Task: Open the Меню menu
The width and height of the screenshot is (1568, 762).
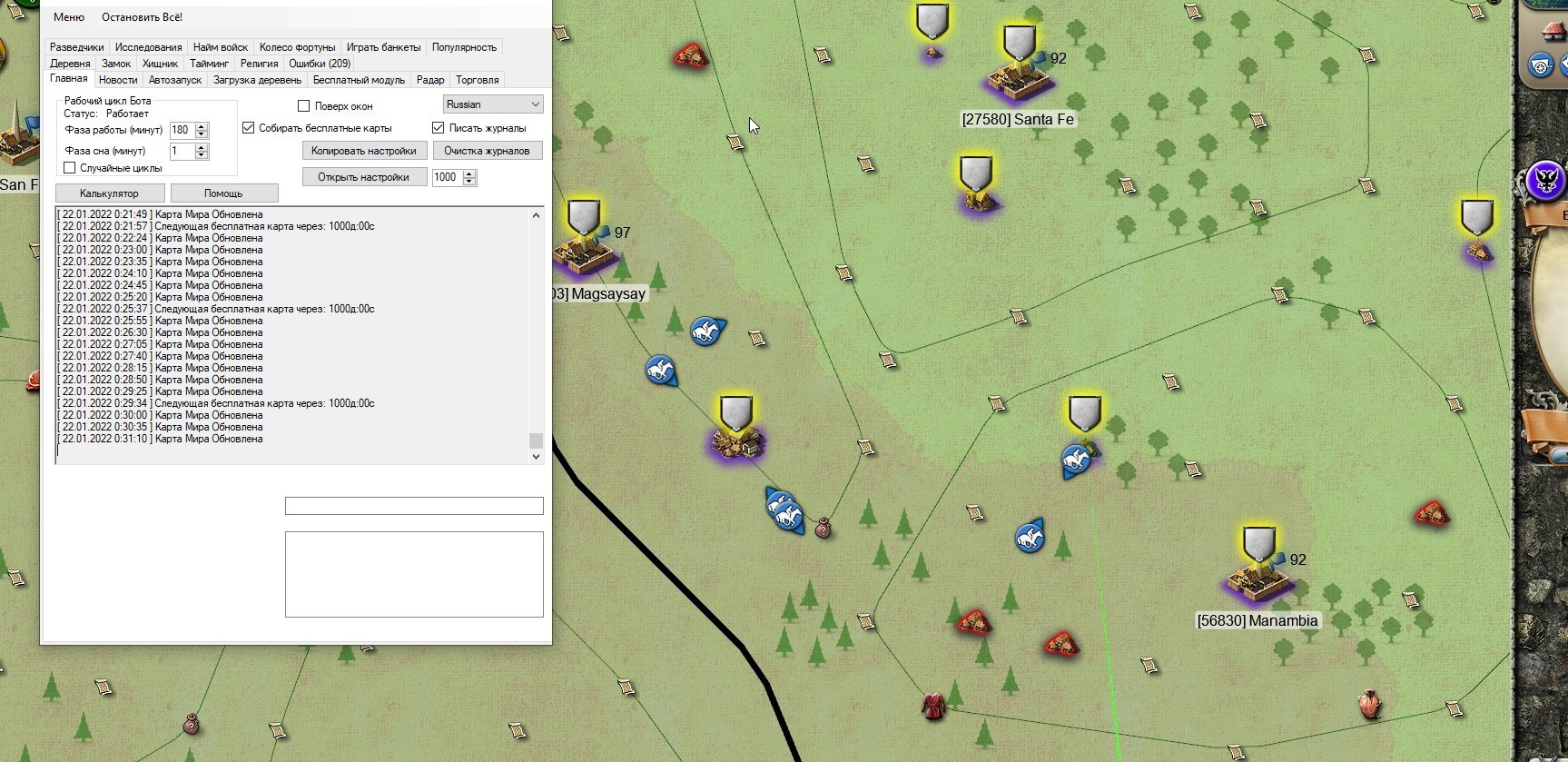Action: point(69,17)
